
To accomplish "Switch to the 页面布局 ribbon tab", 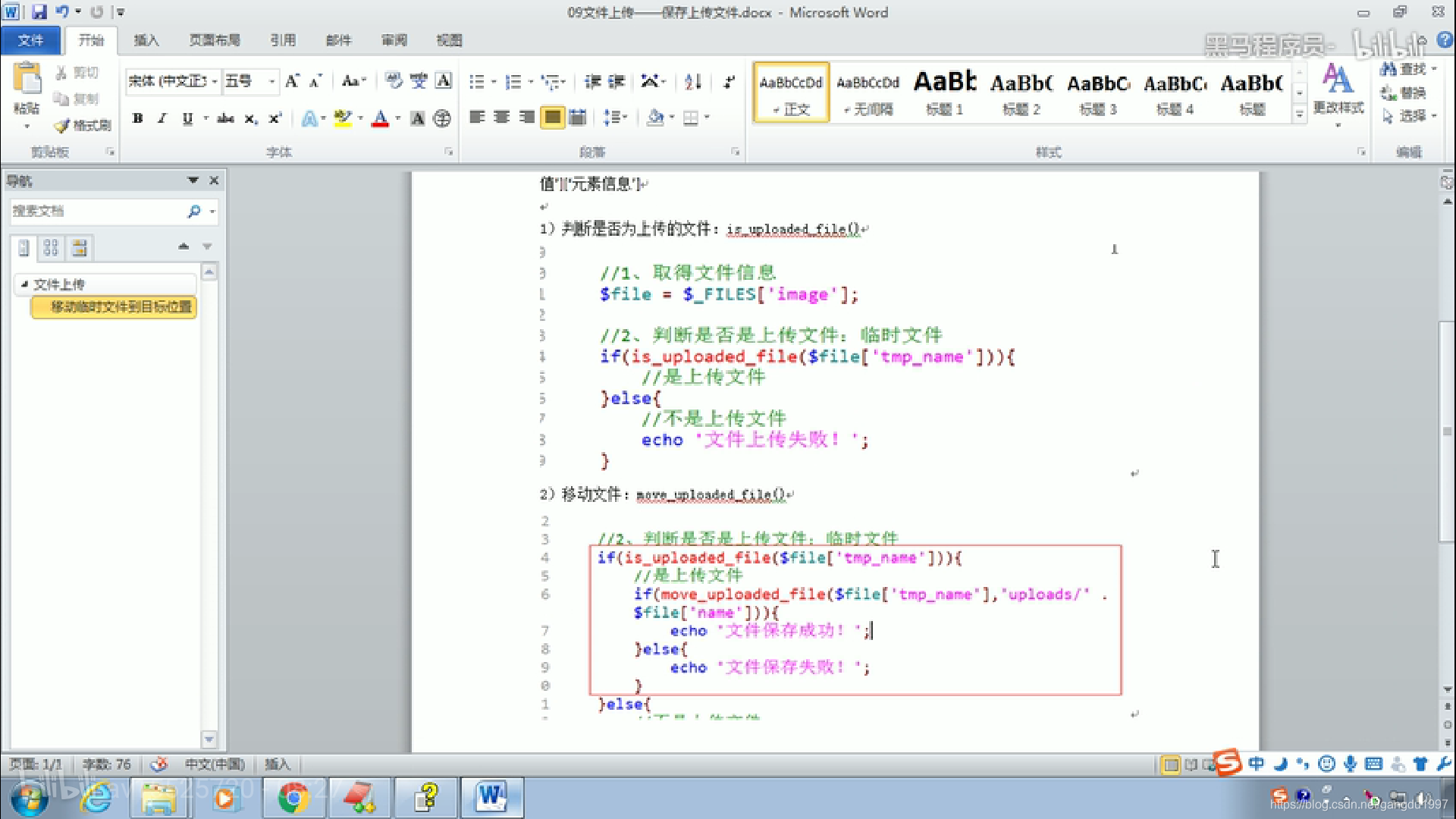I will (x=215, y=40).
